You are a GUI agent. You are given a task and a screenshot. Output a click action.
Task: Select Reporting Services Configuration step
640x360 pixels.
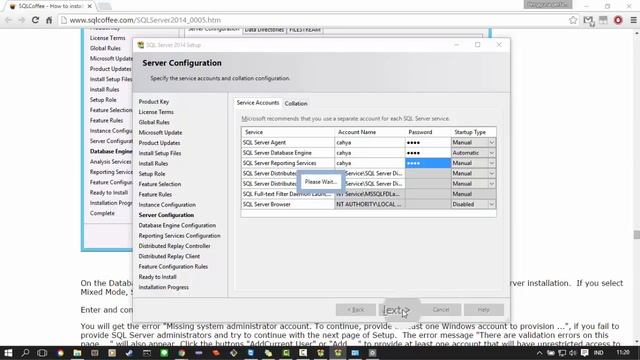(x=179, y=236)
